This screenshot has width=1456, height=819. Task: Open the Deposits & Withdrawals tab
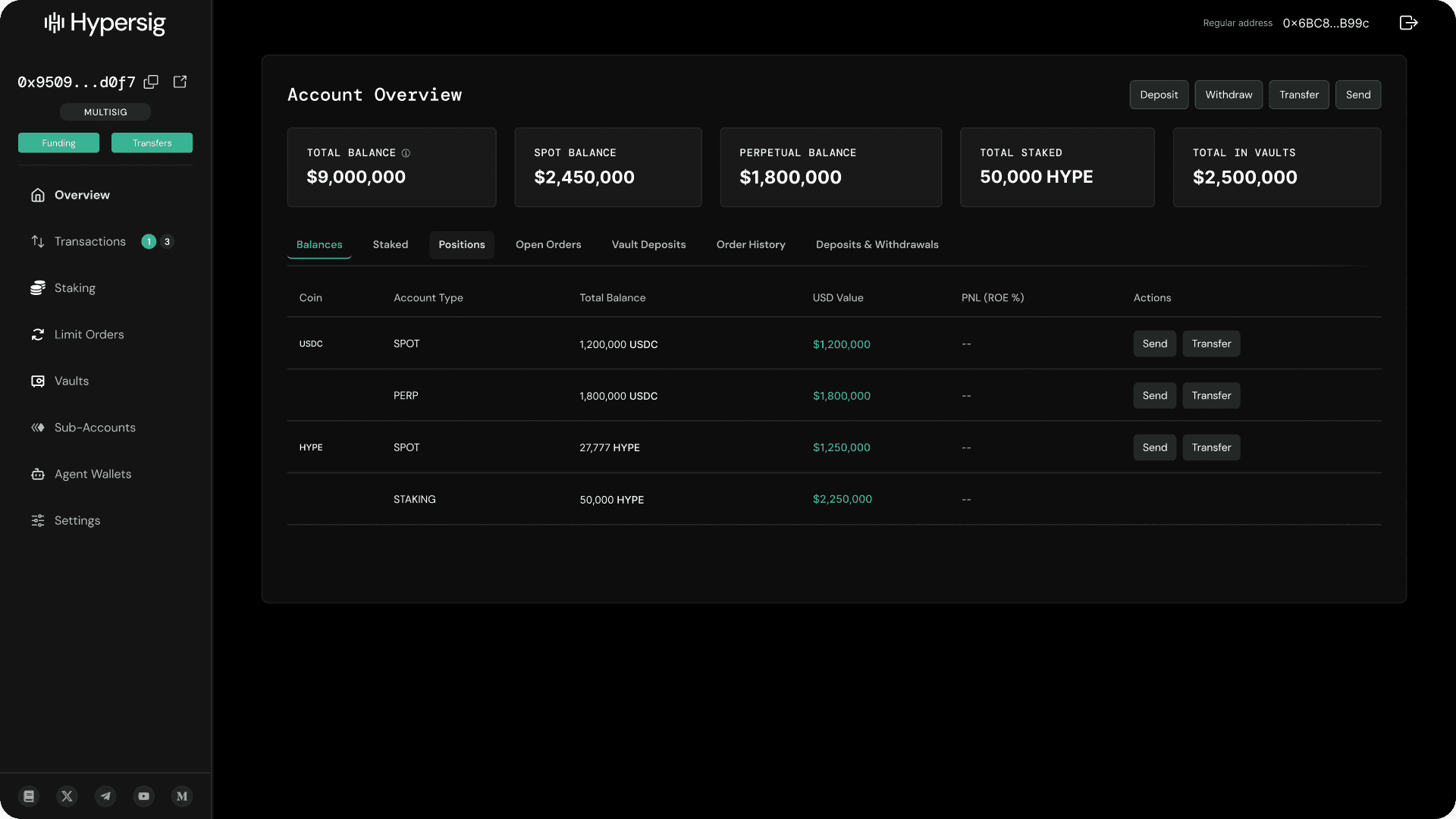pos(877,244)
